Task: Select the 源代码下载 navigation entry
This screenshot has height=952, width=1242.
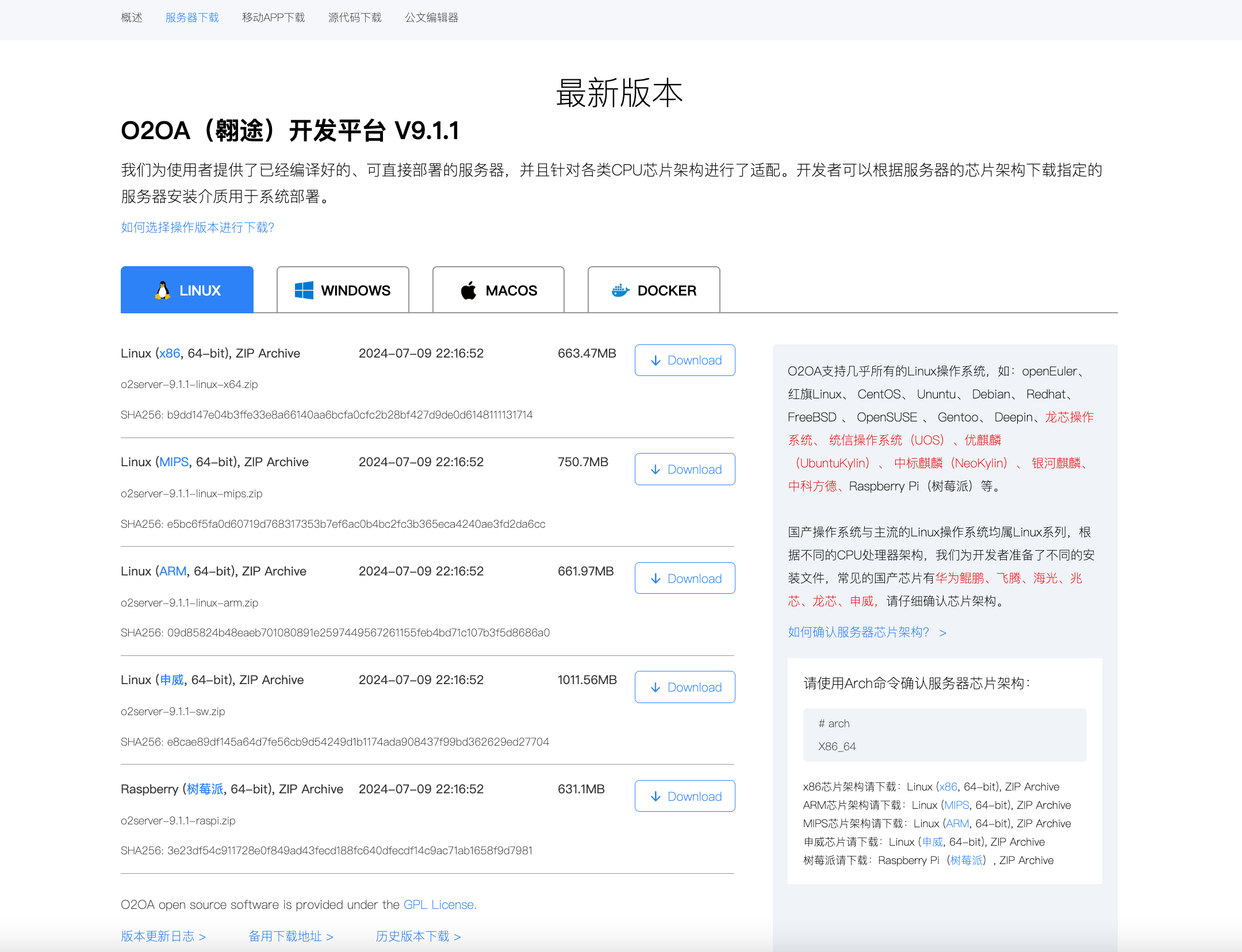Action: click(x=355, y=17)
